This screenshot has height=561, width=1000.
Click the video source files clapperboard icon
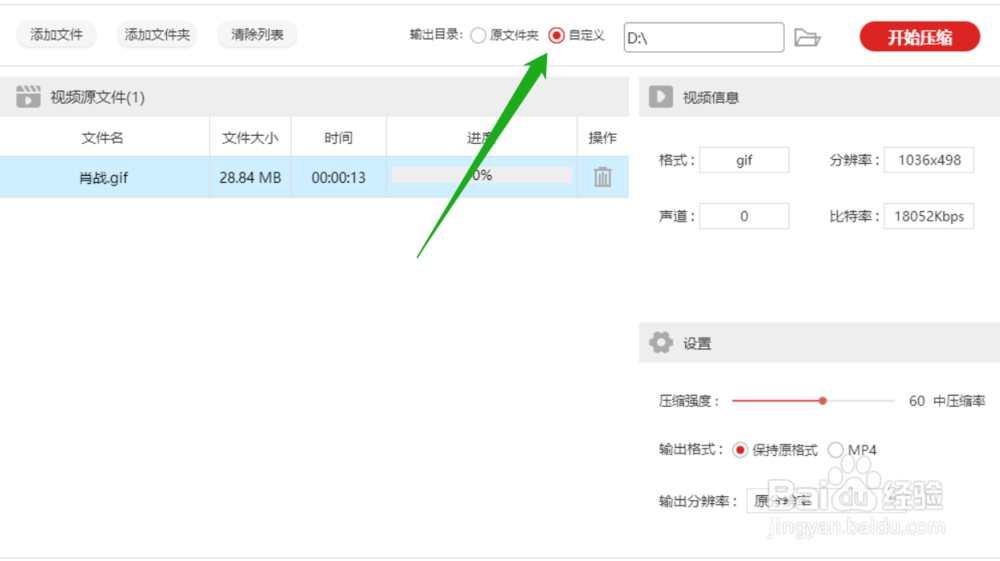28,97
